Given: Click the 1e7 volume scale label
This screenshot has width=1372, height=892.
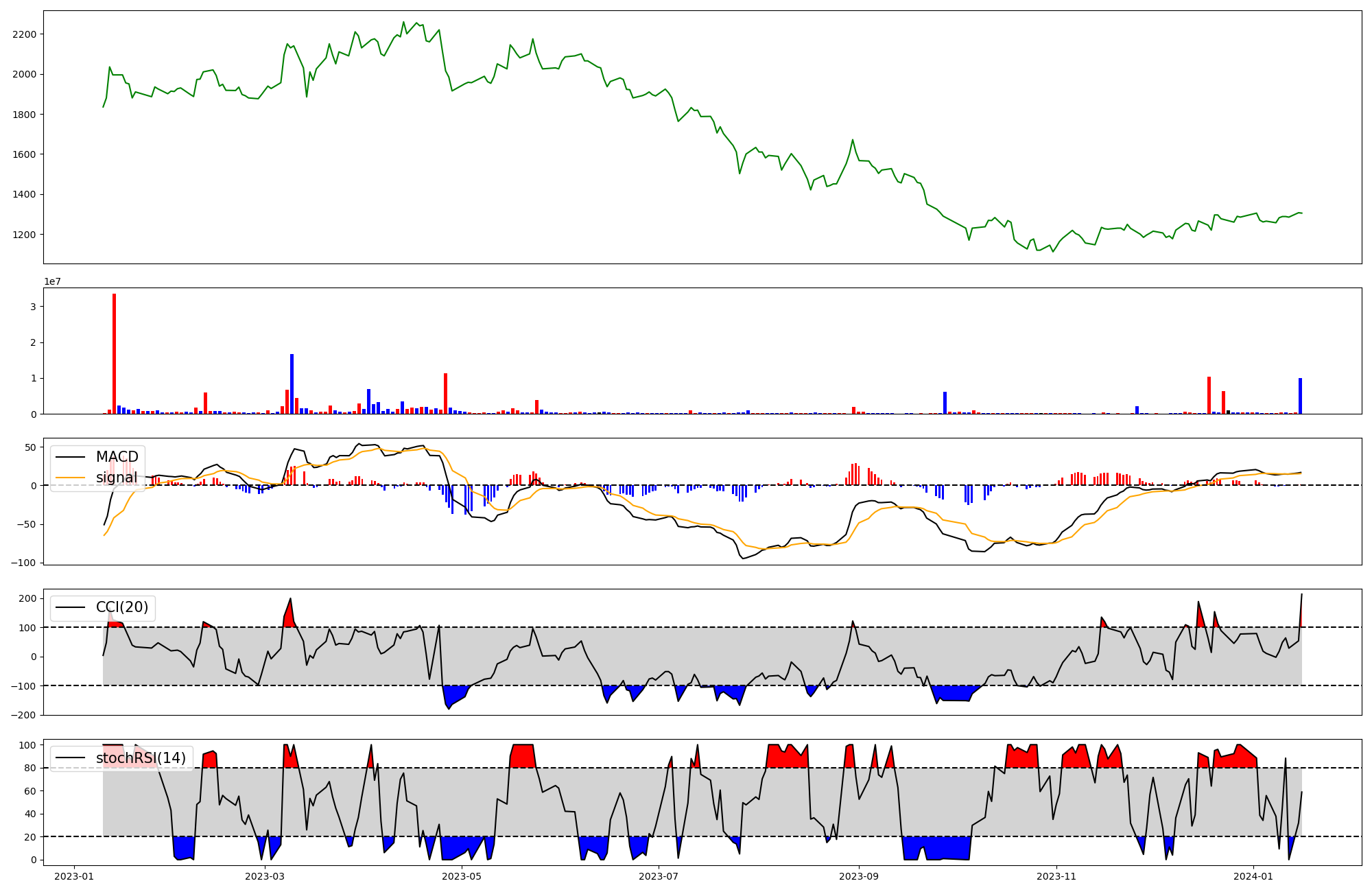Looking at the screenshot, I should coord(54,281).
